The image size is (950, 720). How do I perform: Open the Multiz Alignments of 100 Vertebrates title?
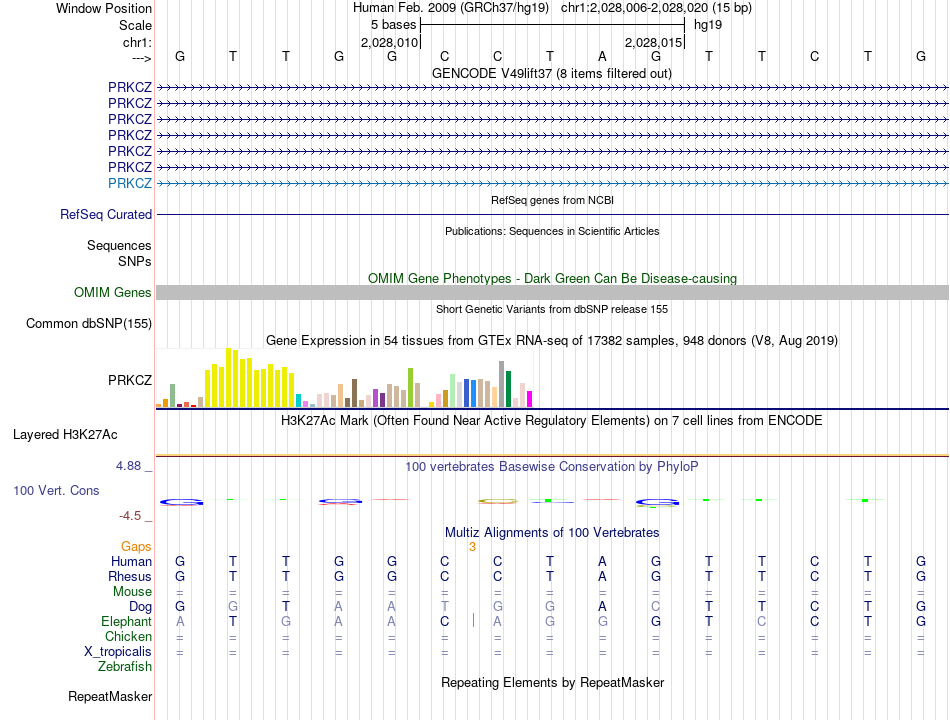click(x=552, y=533)
